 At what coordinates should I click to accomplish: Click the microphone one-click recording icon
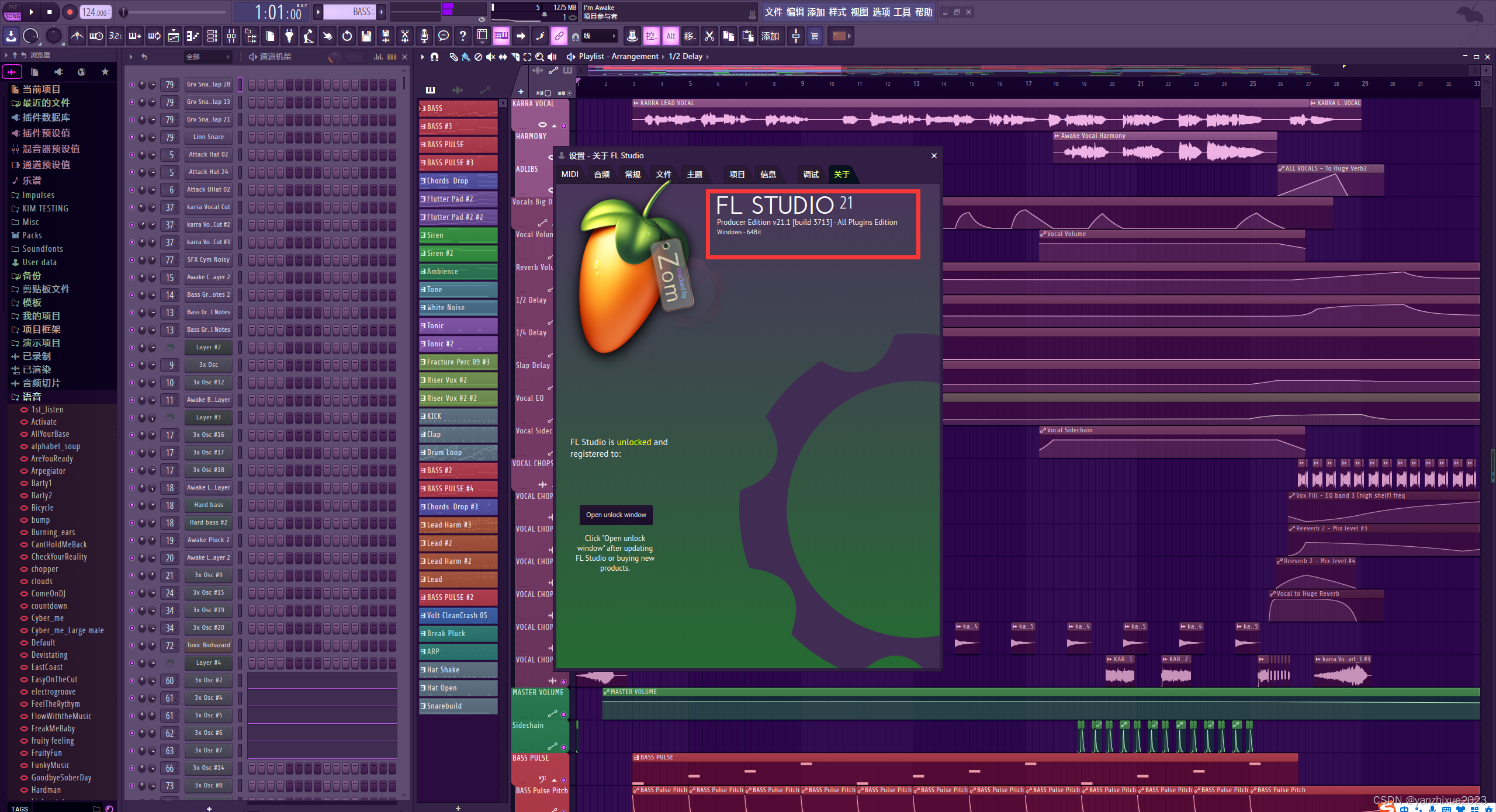pyautogui.click(x=424, y=36)
